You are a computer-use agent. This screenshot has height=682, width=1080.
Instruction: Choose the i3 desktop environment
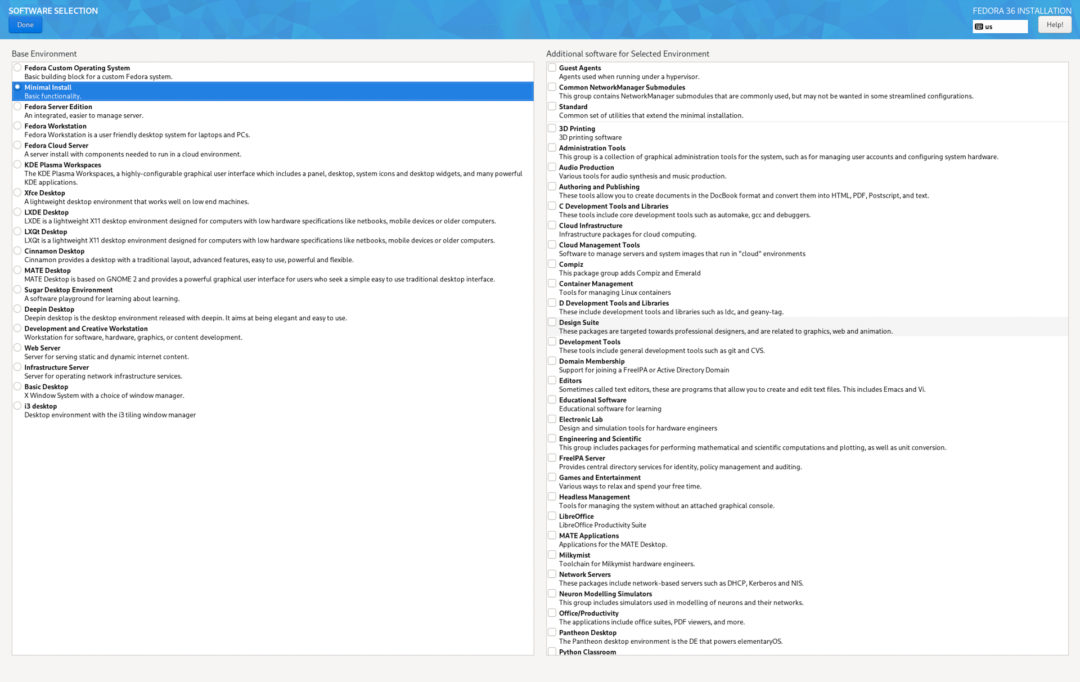tap(17, 405)
